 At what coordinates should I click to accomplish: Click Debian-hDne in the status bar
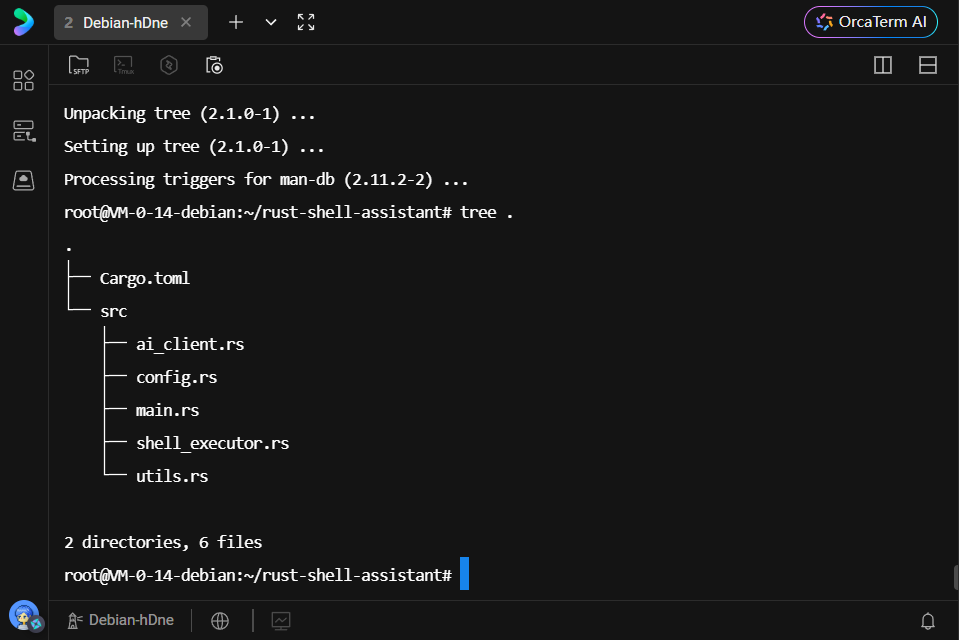click(121, 621)
